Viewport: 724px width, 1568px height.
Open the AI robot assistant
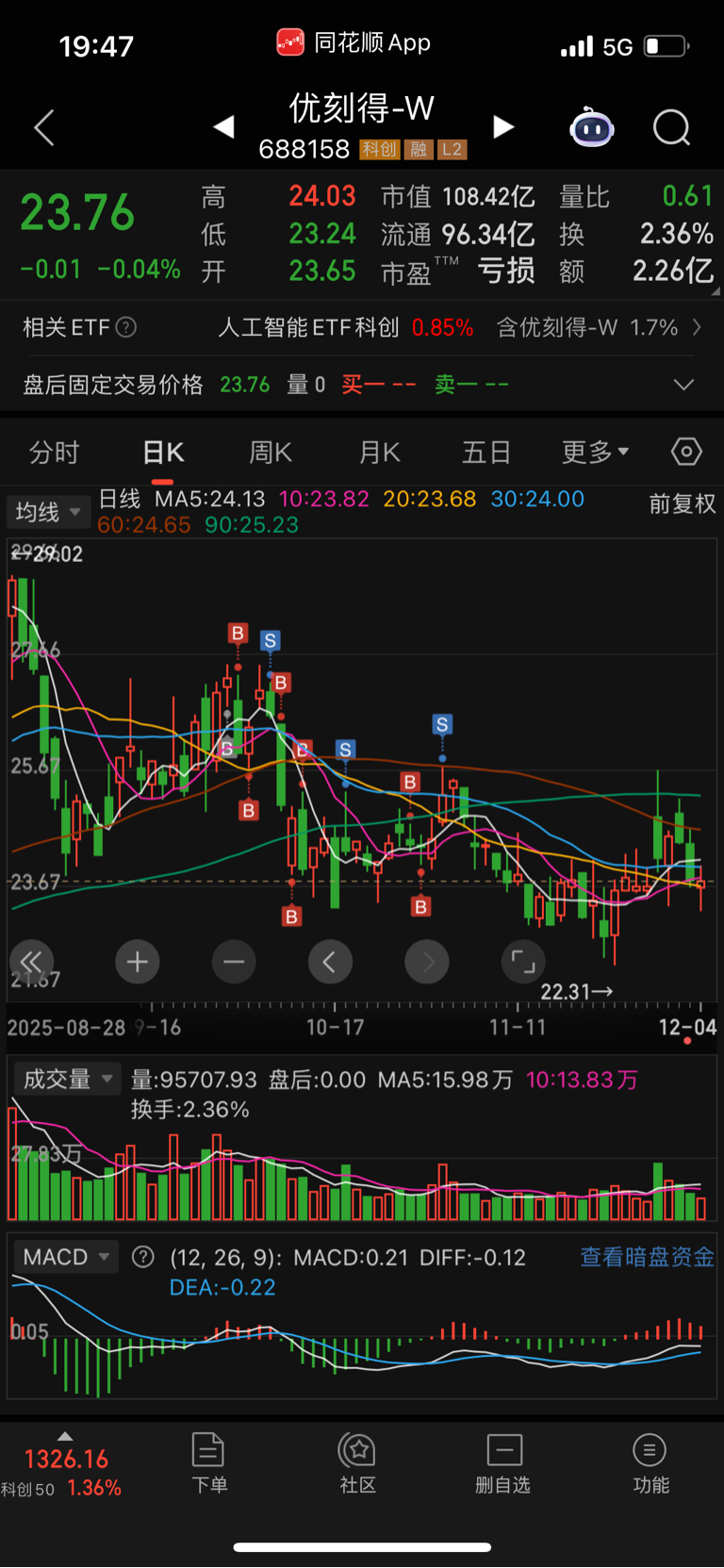click(592, 127)
